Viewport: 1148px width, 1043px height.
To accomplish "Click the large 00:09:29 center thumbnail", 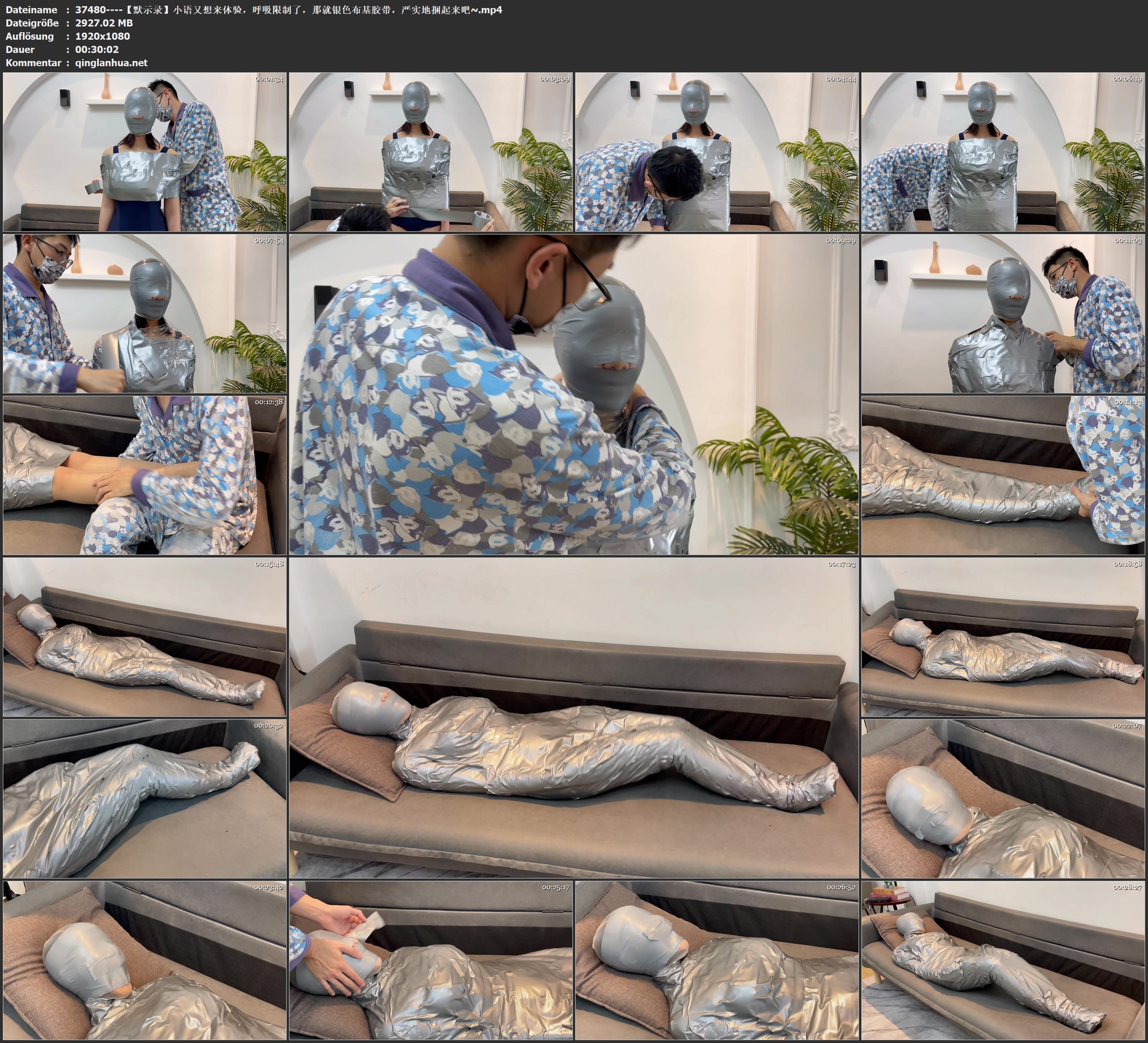I will pyautogui.click(x=573, y=394).
